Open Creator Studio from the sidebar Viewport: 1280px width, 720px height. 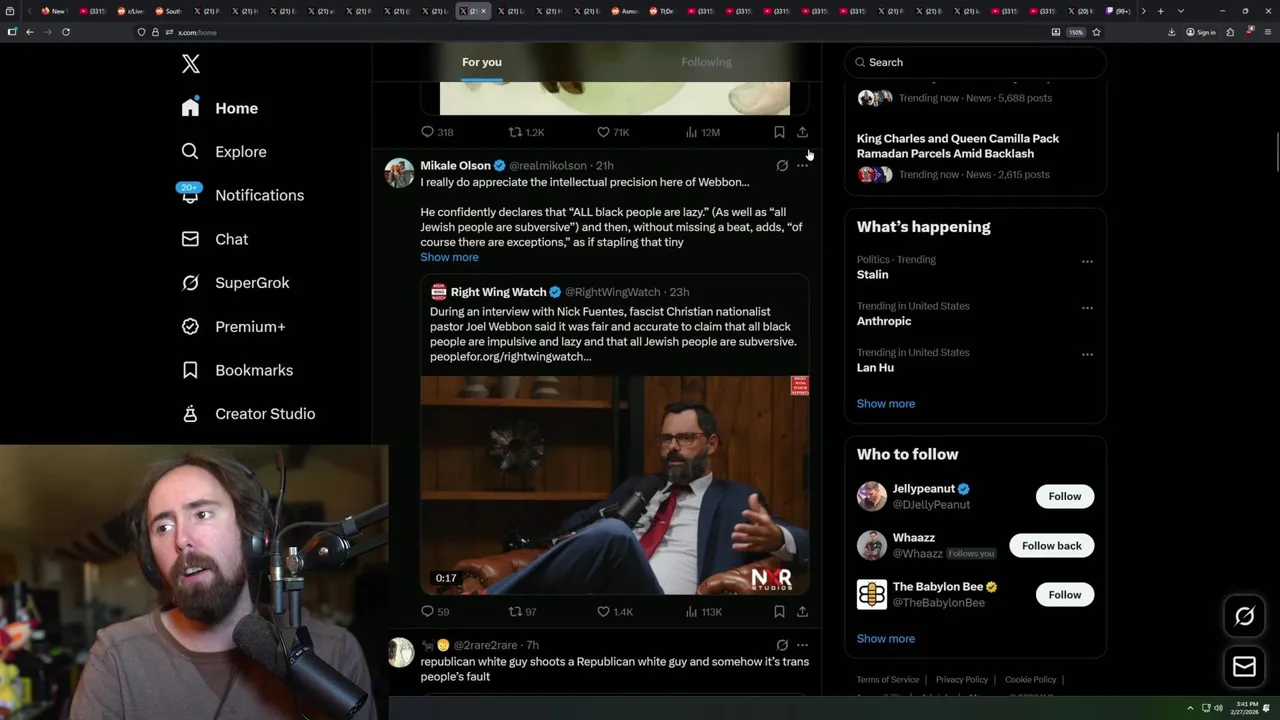pyautogui.click(x=248, y=414)
